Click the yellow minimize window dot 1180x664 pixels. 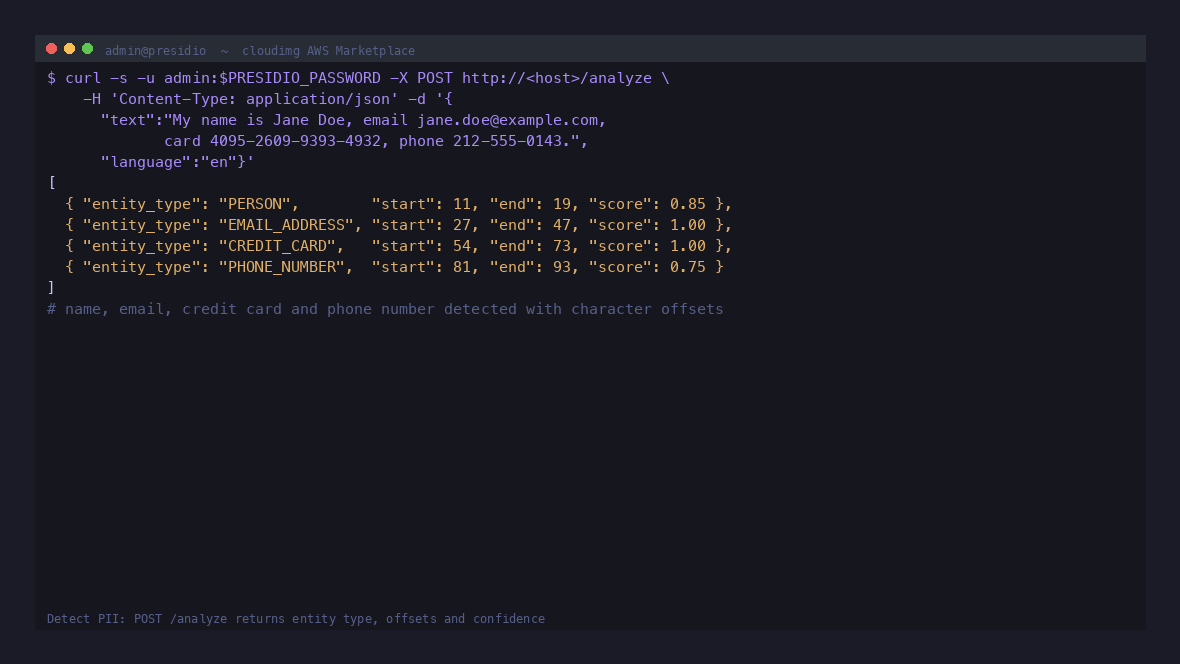[69, 49]
